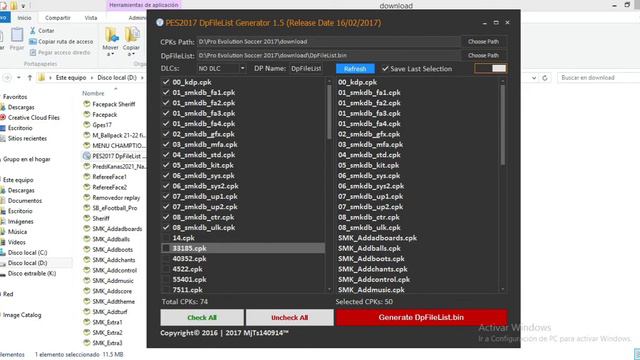The image size is (640, 360).
Task: Click the Nombre column header in Explorer
Action: coord(93,93)
